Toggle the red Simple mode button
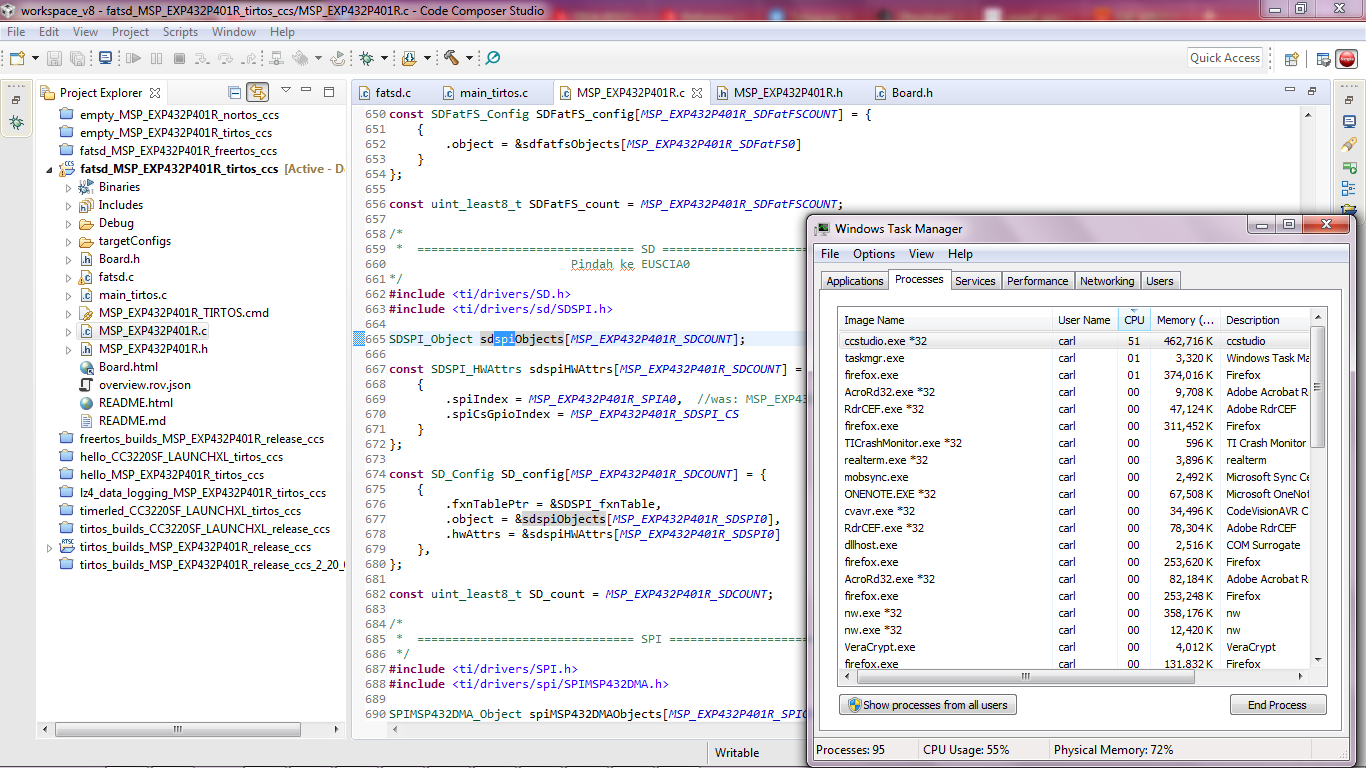Image resolution: width=1366 pixels, height=768 pixels. 1346,59
